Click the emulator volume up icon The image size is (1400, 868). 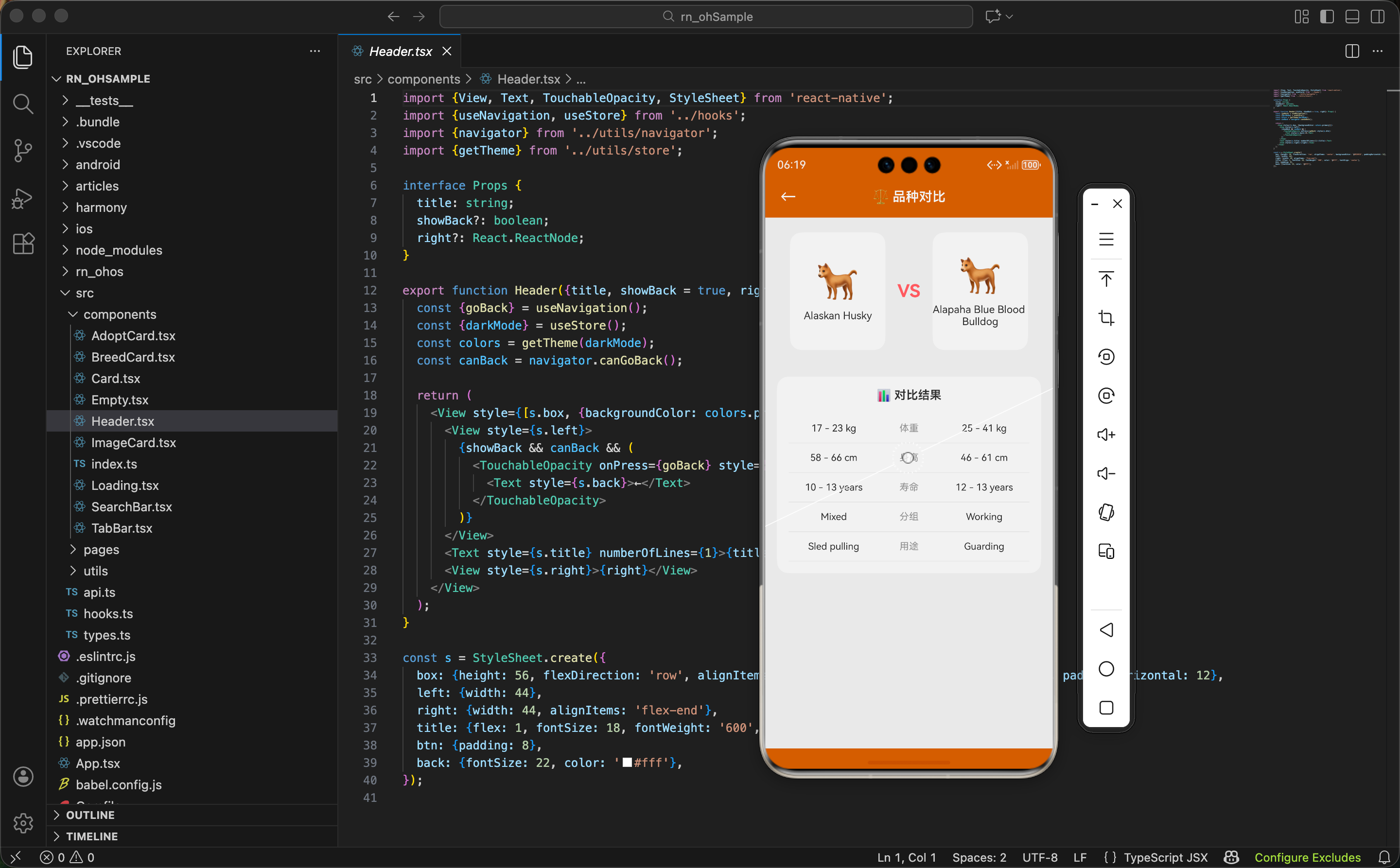[x=1106, y=434]
